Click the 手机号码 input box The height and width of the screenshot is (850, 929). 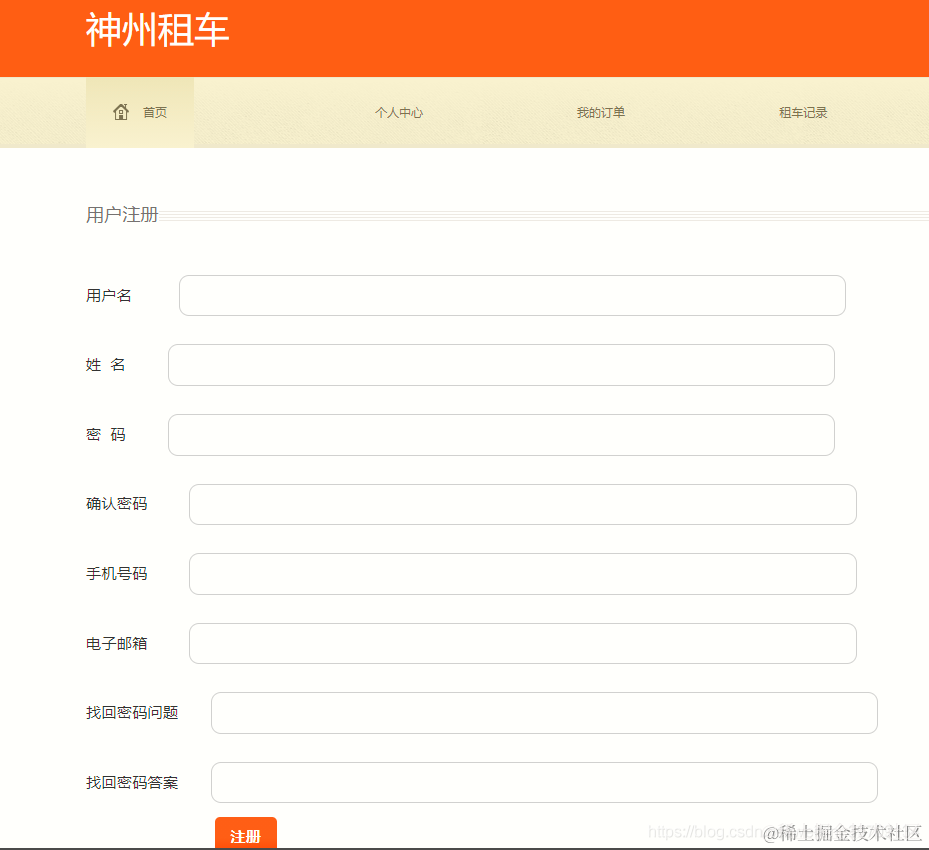523,574
